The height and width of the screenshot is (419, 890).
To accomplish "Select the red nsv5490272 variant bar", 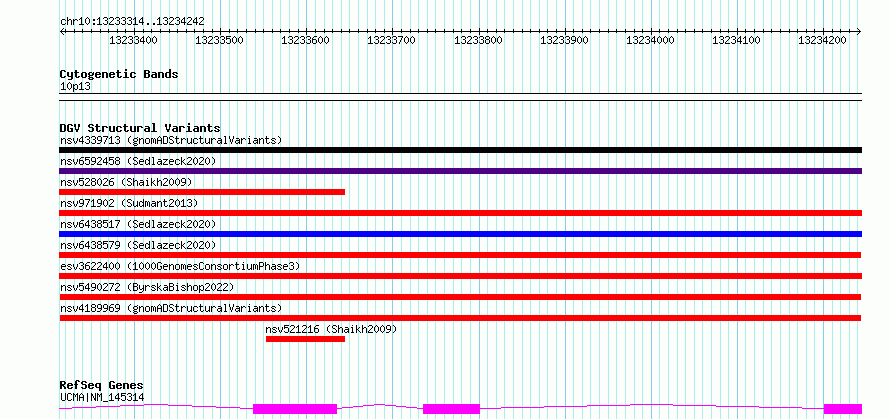I will [x=460, y=297].
